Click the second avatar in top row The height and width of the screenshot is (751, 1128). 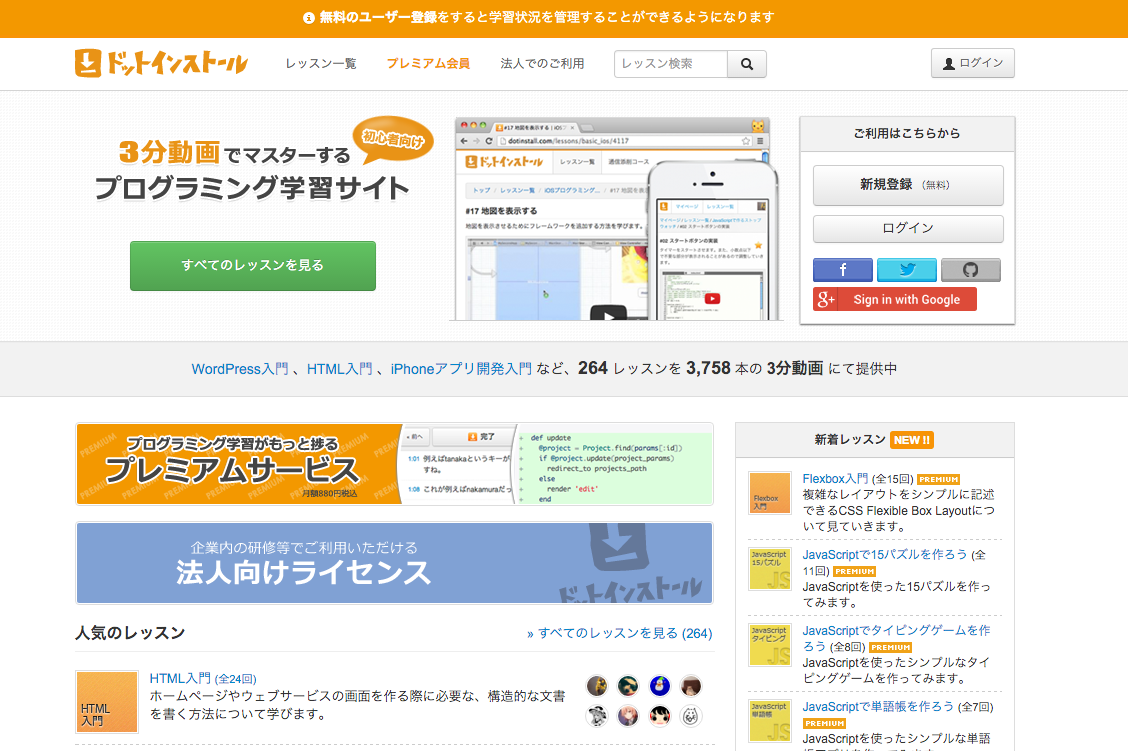coord(628,686)
